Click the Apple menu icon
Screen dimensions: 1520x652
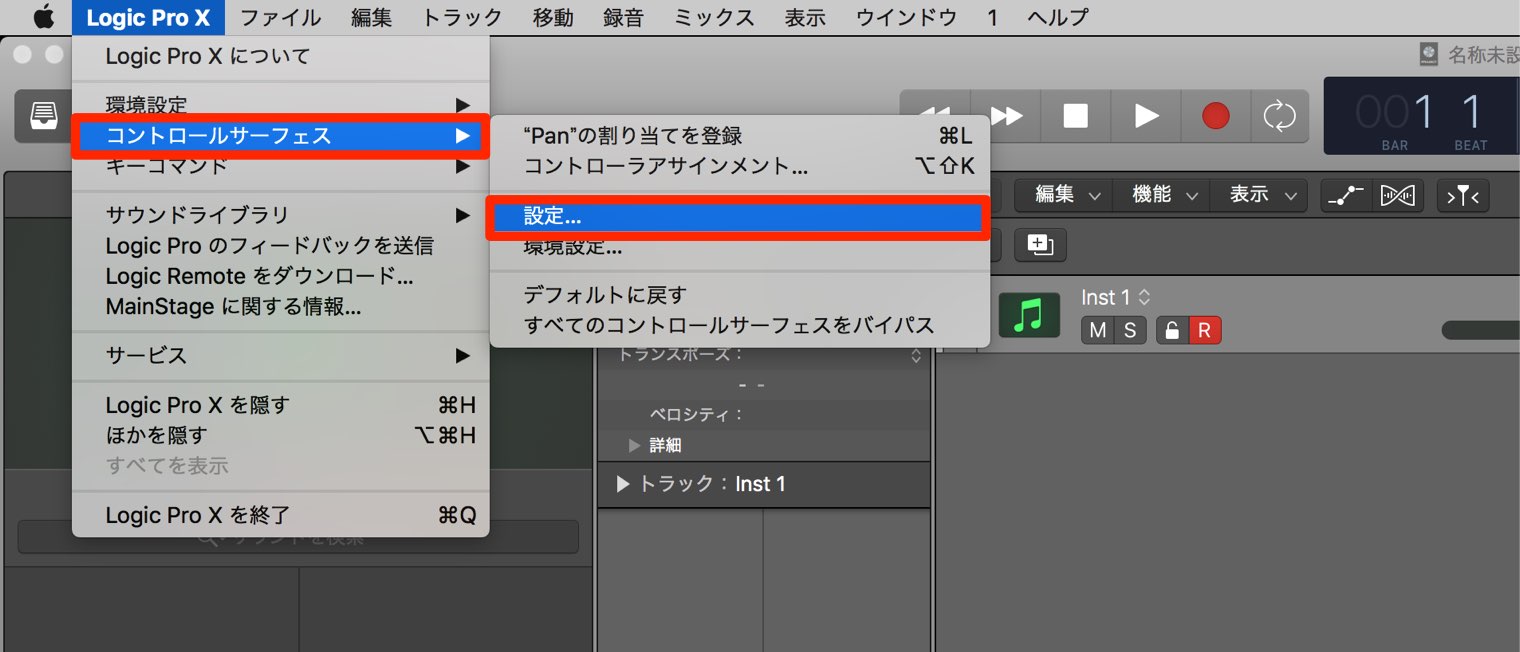43,17
